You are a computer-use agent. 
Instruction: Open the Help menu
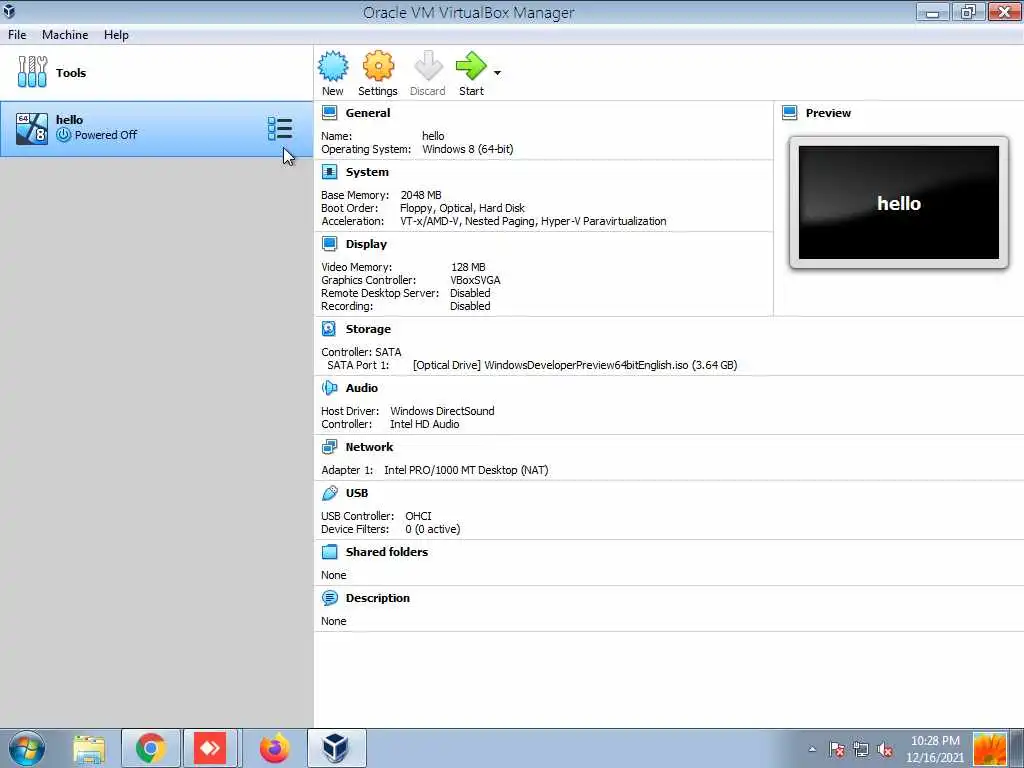point(116,35)
